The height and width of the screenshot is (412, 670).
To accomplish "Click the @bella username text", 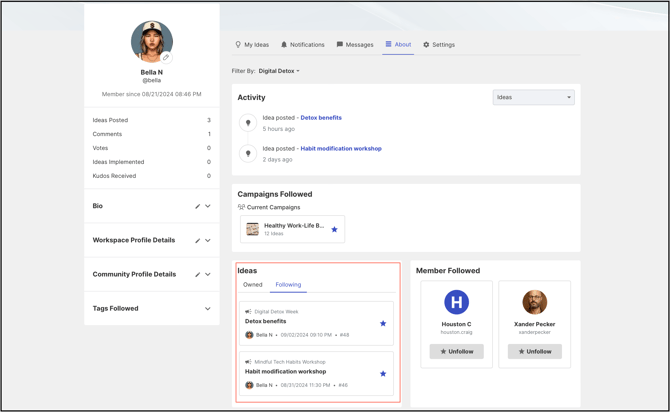I will pos(152,80).
